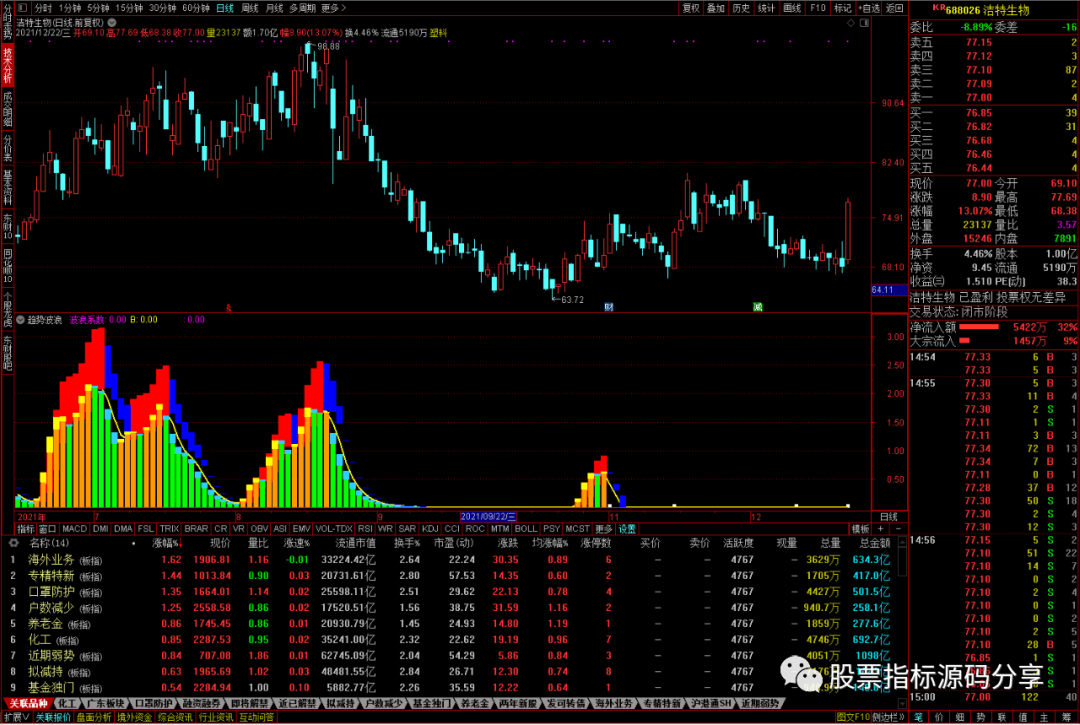Image resolution: width=1080 pixels, height=725 pixels.
Task: Open the 筹 chip distribution panel button
Action: (1066, 717)
